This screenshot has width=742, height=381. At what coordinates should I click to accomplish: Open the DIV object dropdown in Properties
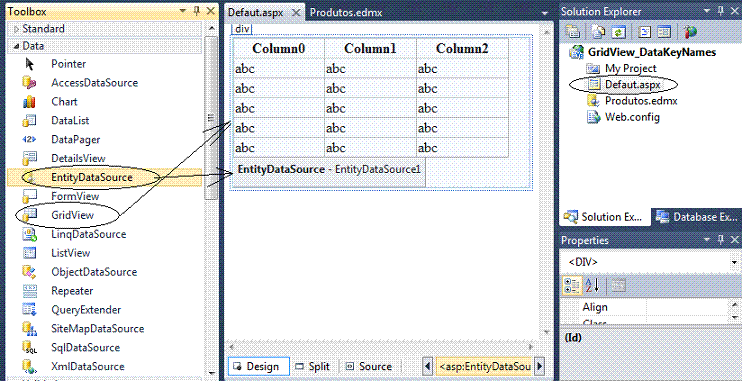tap(734, 262)
